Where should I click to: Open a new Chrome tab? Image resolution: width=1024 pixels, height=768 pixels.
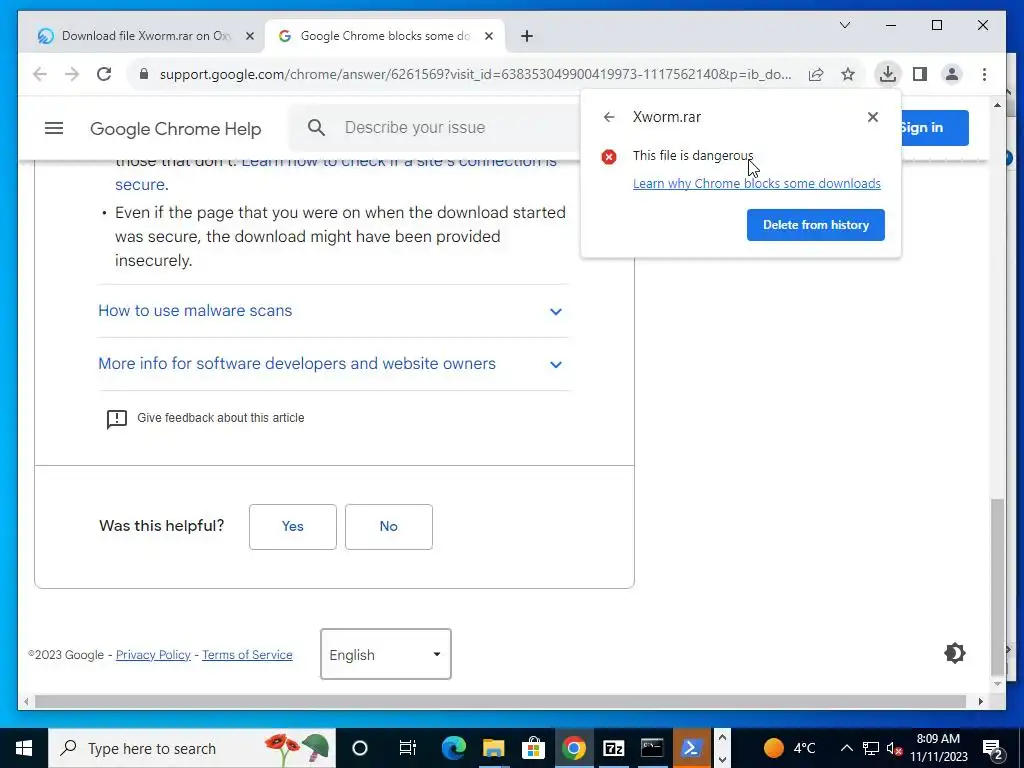[526, 36]
